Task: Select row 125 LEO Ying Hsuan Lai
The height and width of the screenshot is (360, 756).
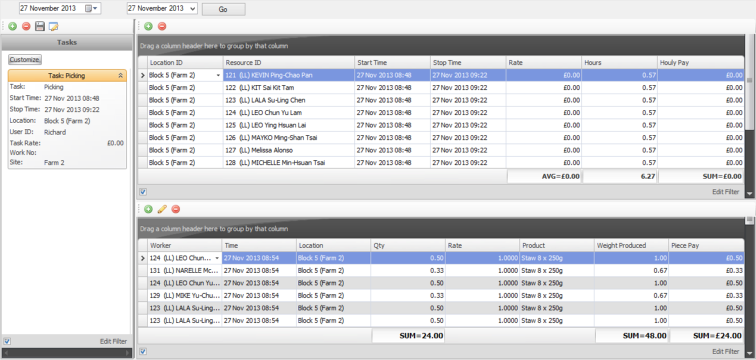Action: click(x=441, y=125)
